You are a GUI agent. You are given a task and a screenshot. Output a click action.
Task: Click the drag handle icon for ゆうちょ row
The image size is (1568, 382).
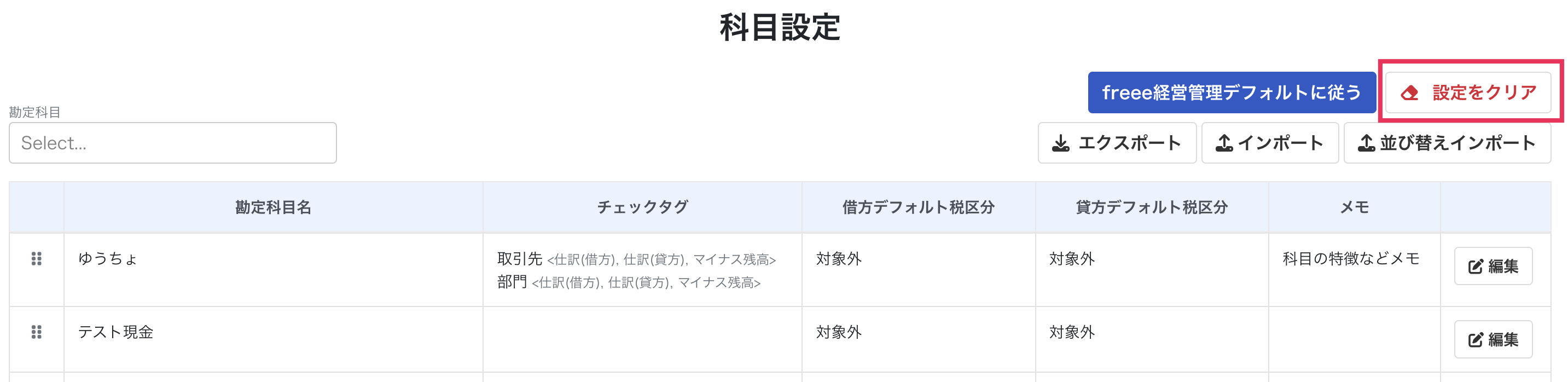[x=37, y=259]
